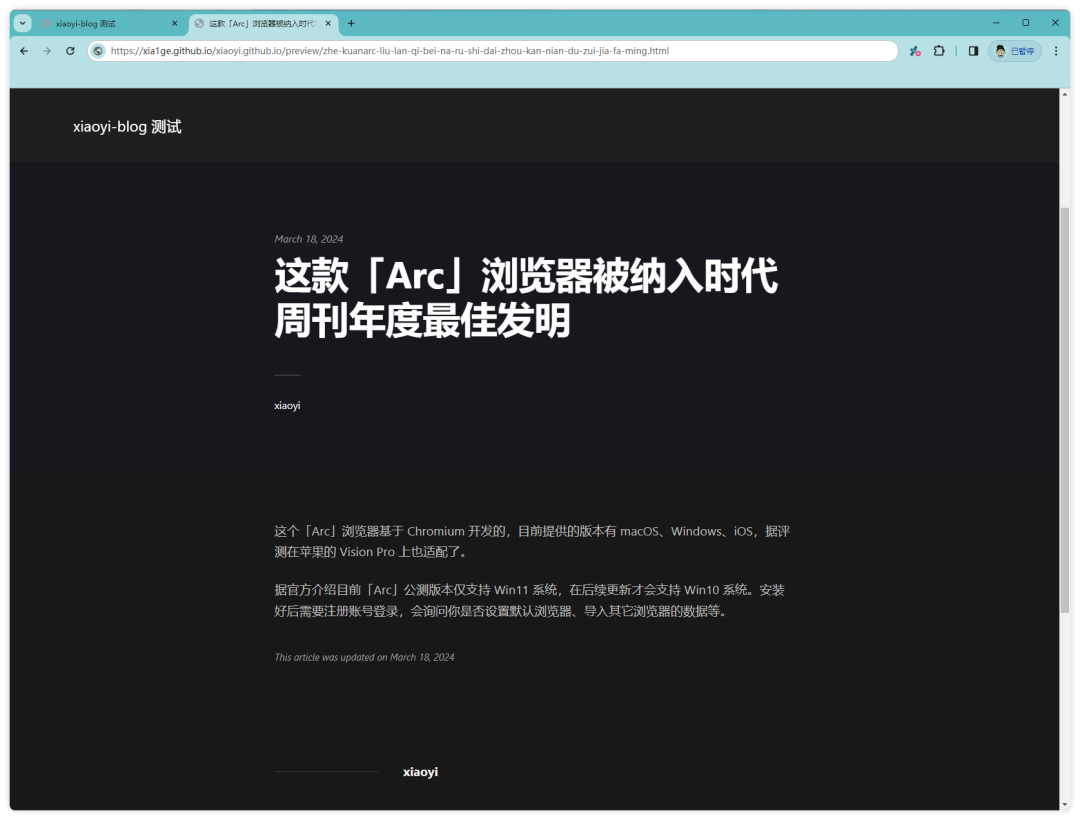
Task: Navigate back using the back arrow
Action: click(24, 51)
